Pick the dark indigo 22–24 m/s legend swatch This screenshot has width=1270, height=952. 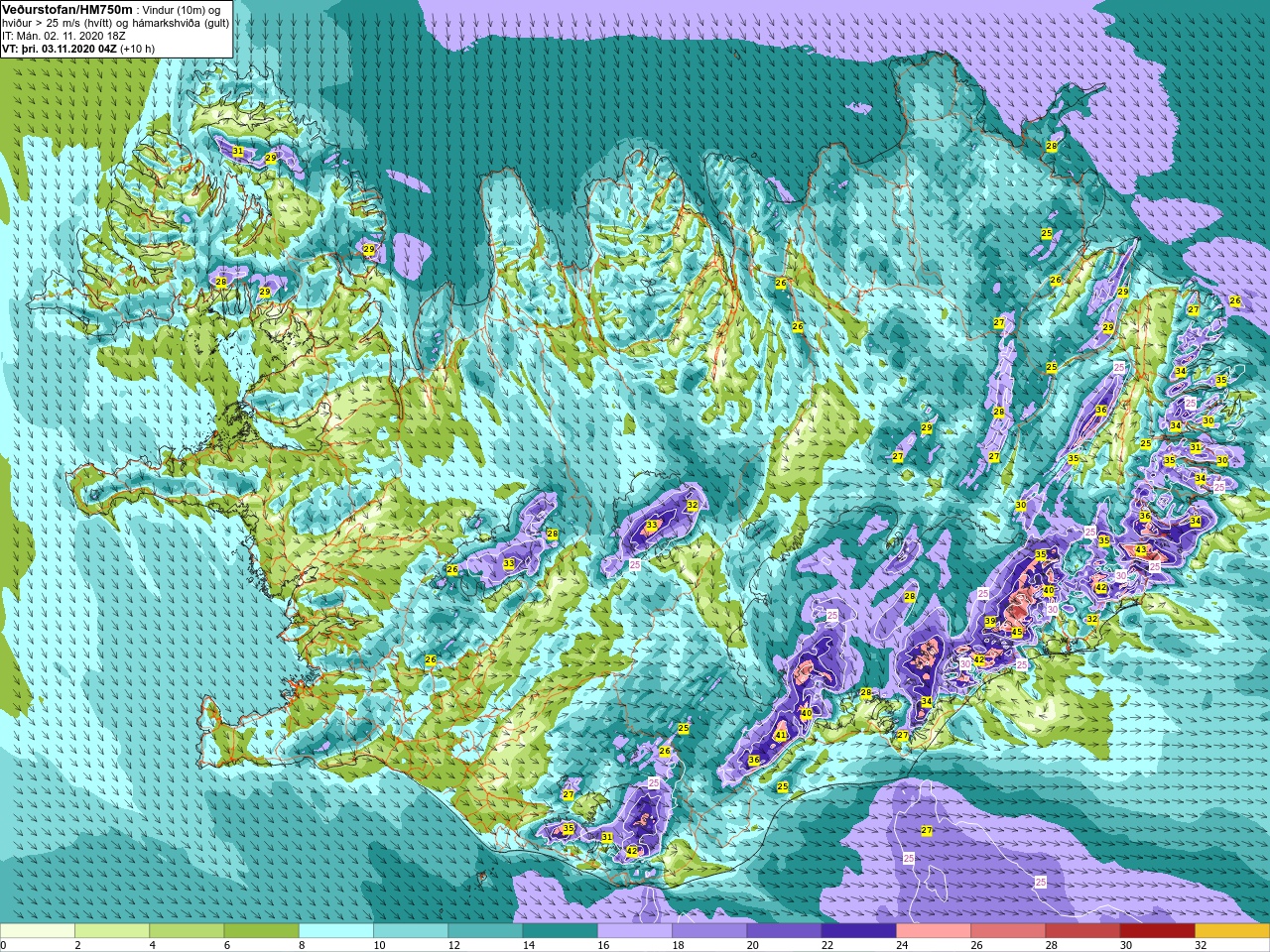pos(859,930)
